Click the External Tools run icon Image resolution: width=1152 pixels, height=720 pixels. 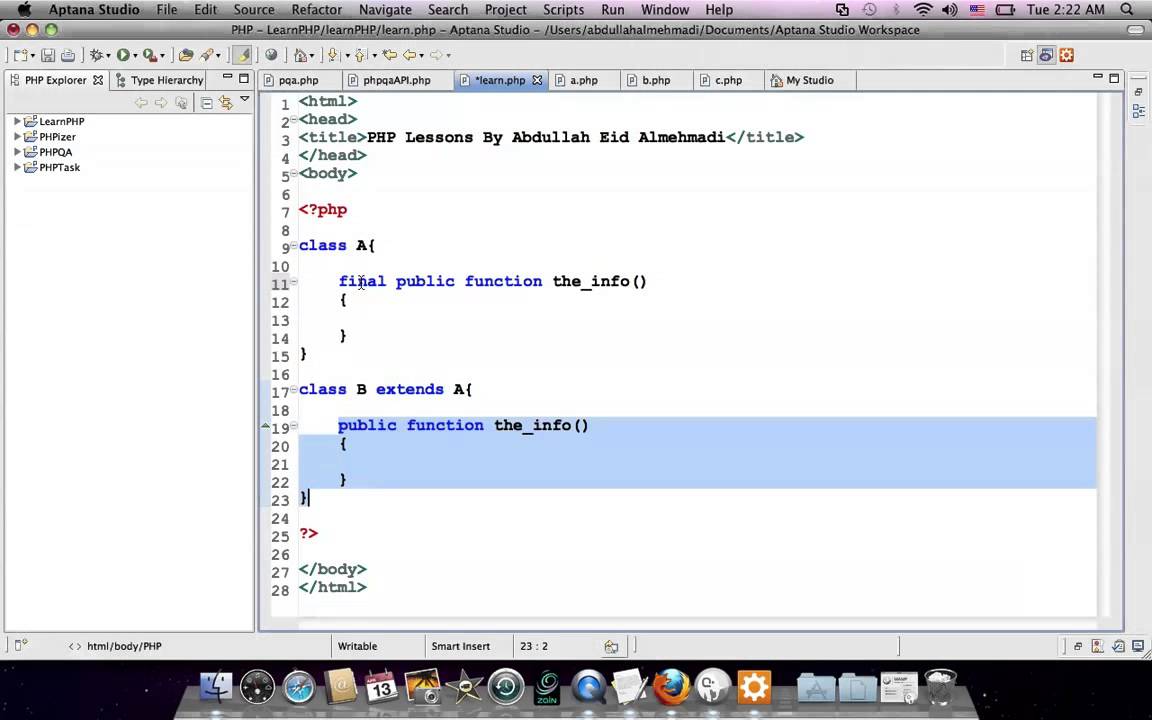click(150, 55)
